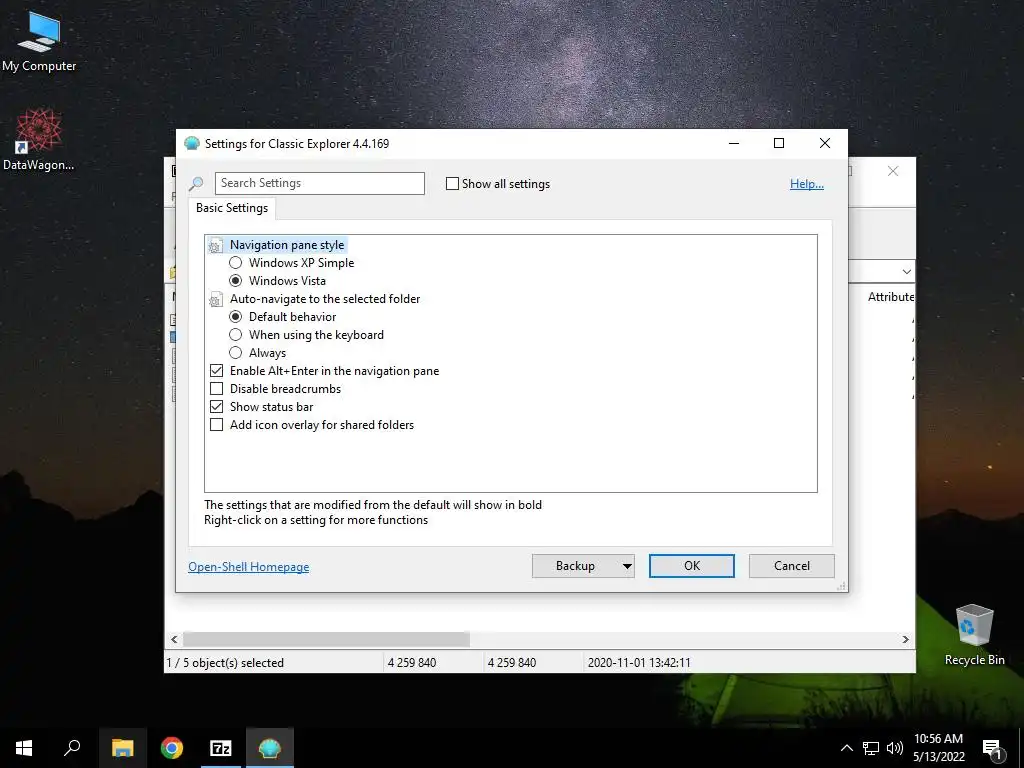Choose Windows XP Simple radio option

coord(236,263)
